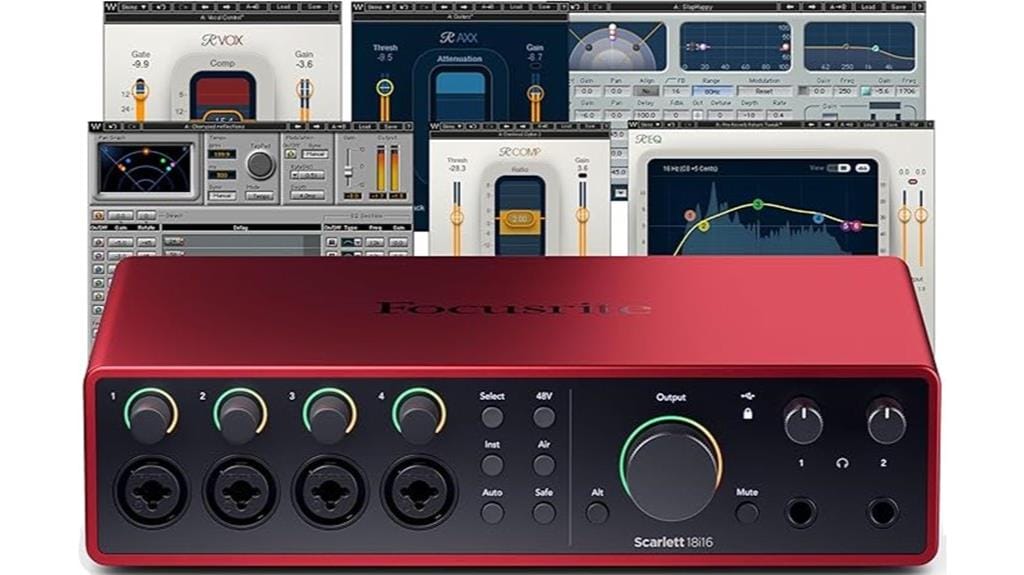Click the Scarlett 18i16 label
The height and width of the screenshot is (575, 1024).
tap(673, 542)
